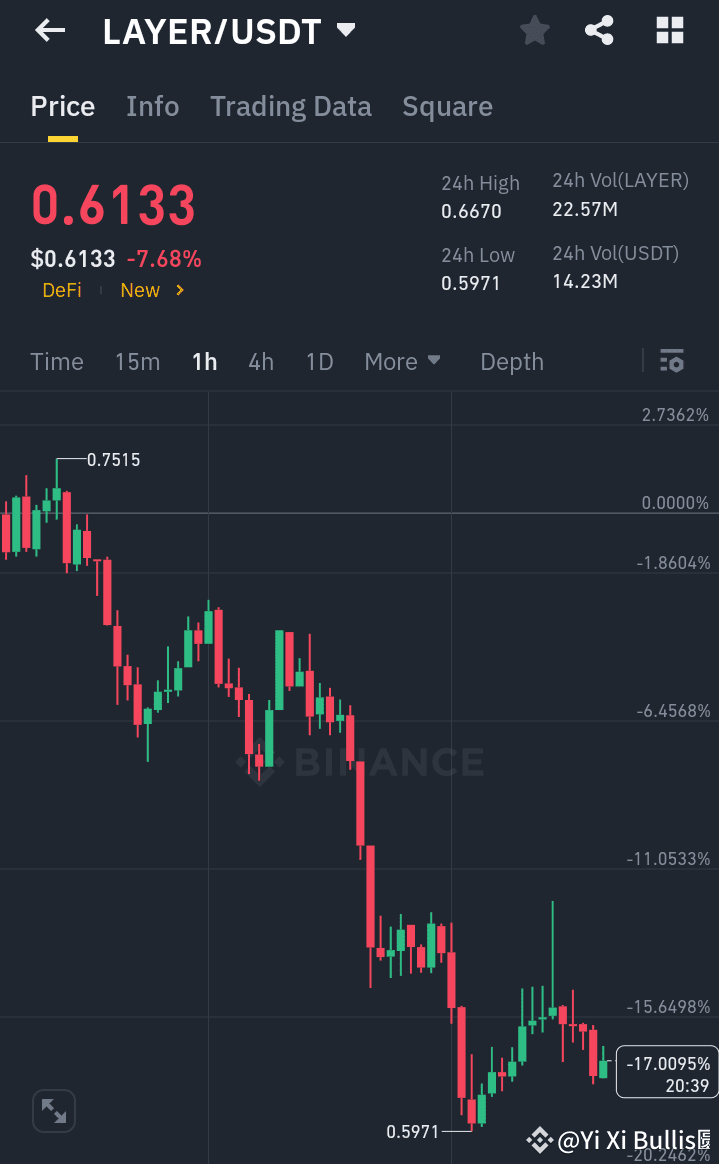Switch to the Trading Data tab
This screenshot has width=719, height=1164.
290,106
